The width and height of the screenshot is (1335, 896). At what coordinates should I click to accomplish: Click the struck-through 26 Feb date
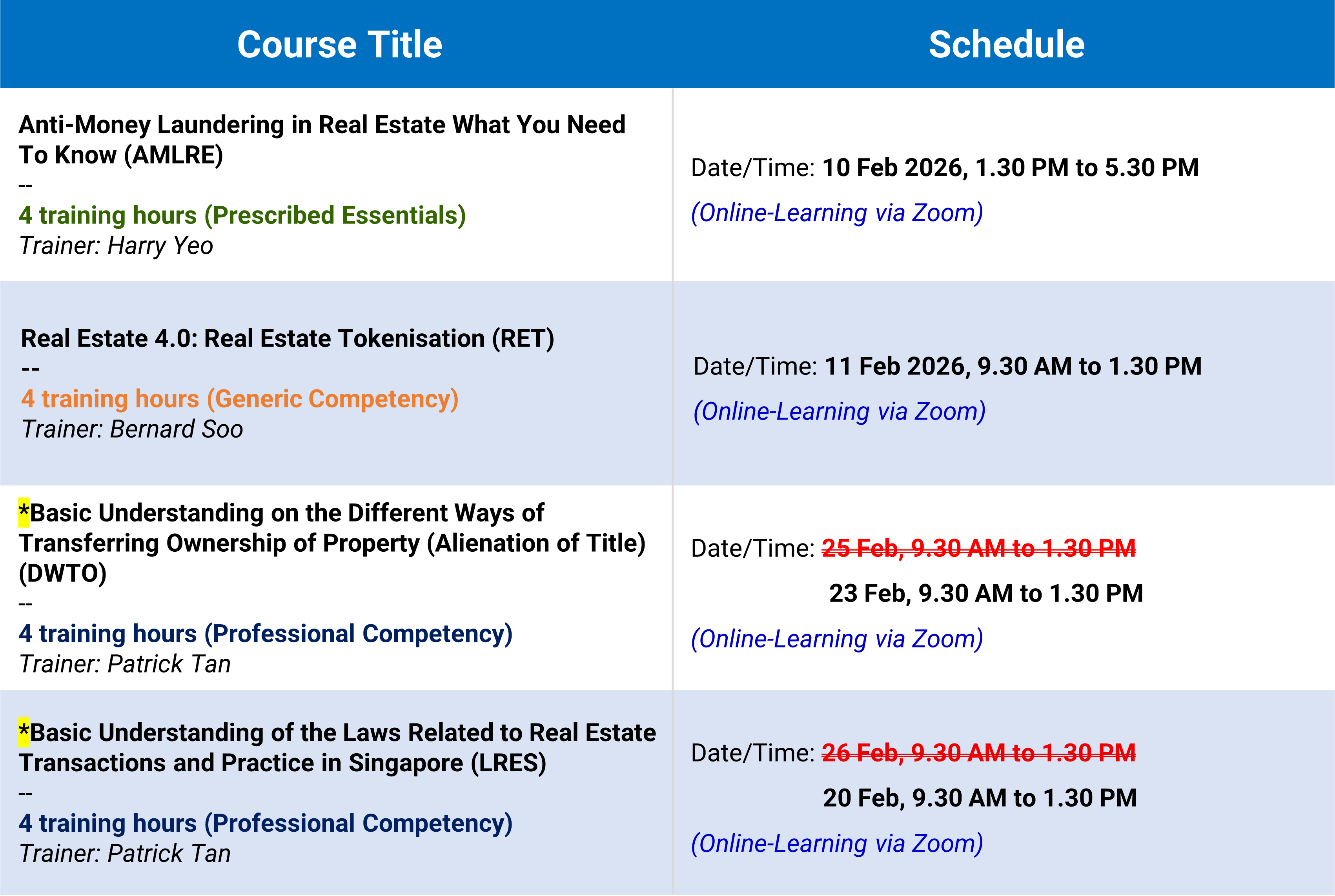point(978,752)
